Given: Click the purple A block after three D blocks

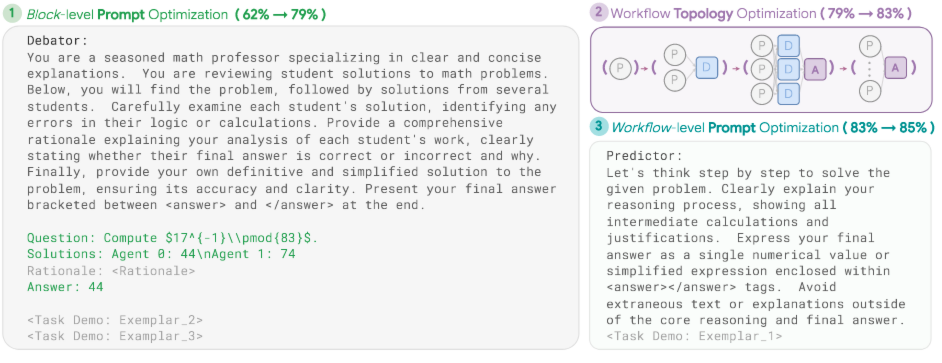Looking at the screenshot, I should (x=815, y=69).
